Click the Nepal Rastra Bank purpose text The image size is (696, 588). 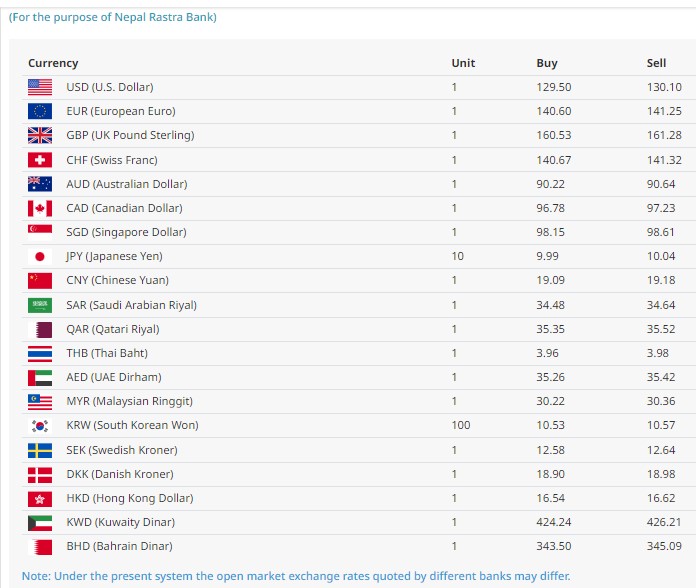(113, 17)
